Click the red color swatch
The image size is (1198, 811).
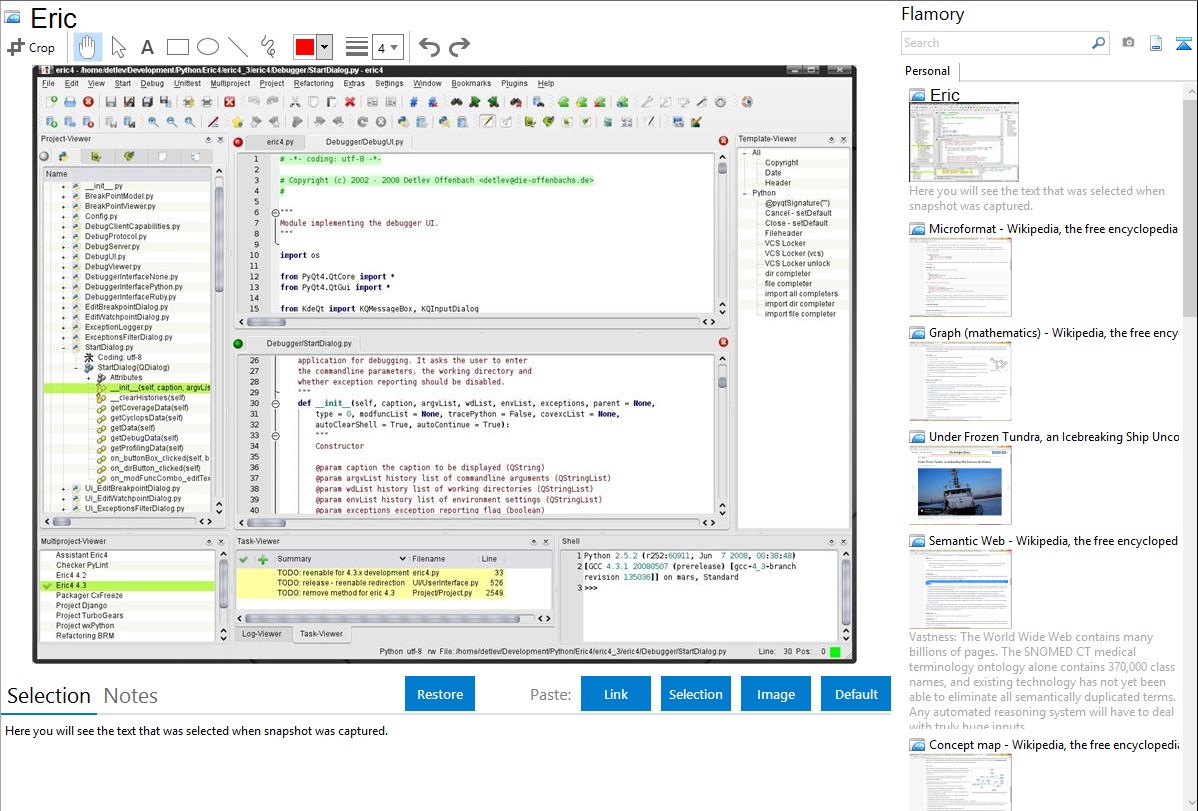(x=305, y=47)
